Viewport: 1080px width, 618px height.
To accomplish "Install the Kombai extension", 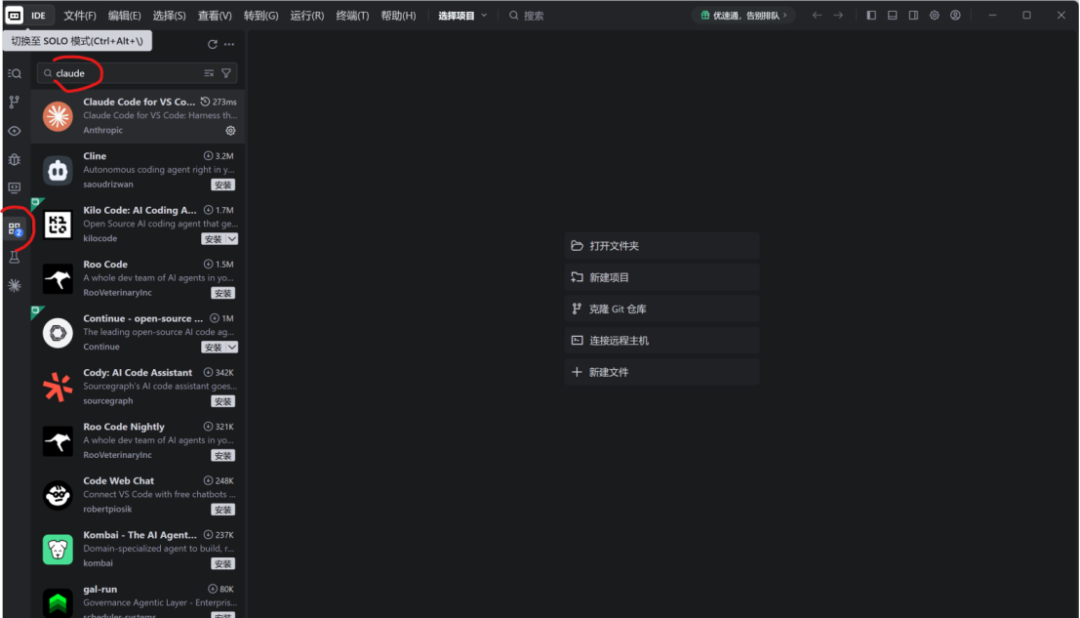I will pos(222,564).
